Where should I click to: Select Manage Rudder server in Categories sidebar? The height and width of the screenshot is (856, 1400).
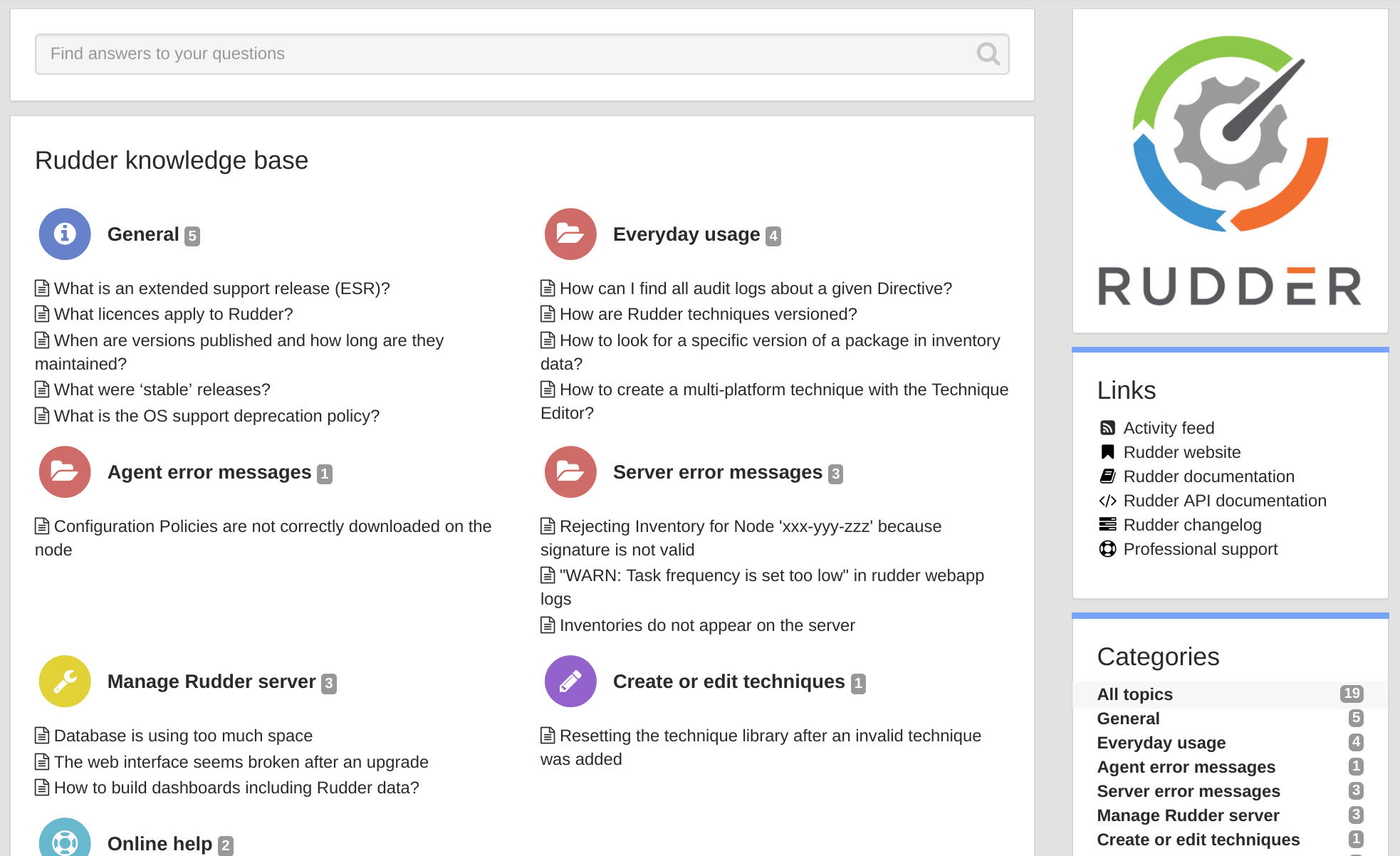1188,815
